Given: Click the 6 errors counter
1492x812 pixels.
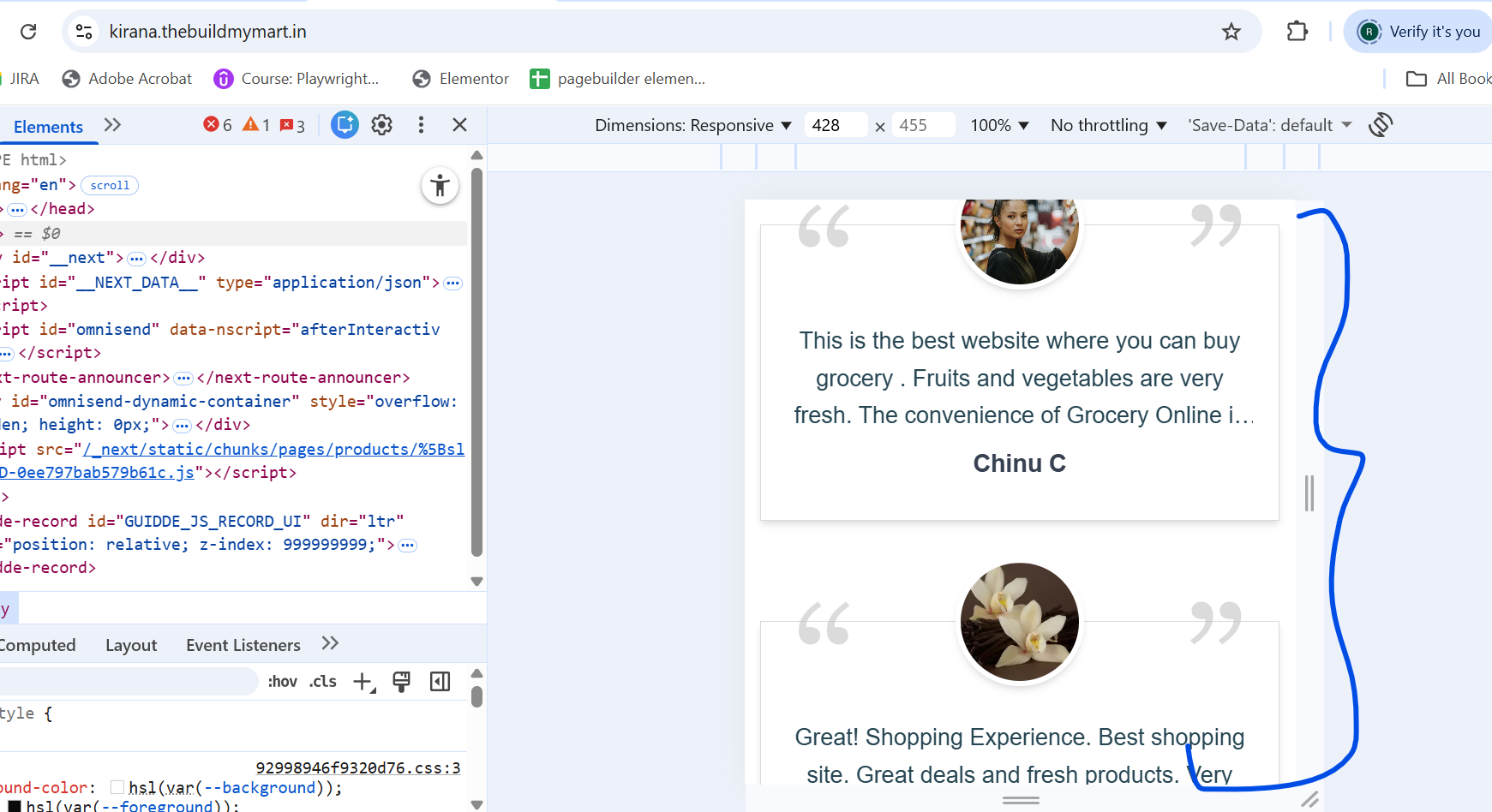Looking at the screenshot, I should coord(218,125).
